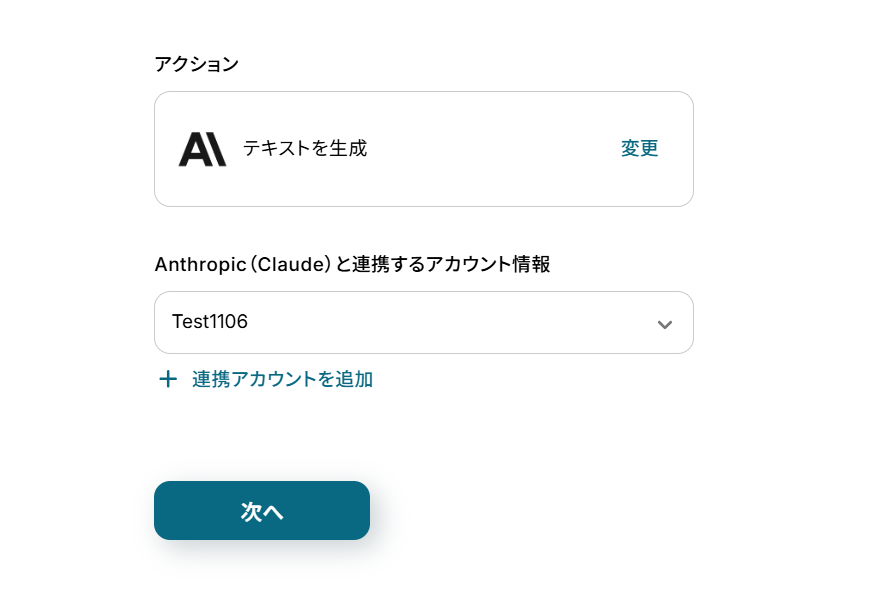Click the 生成 characters in action title

tap(350, 149)
